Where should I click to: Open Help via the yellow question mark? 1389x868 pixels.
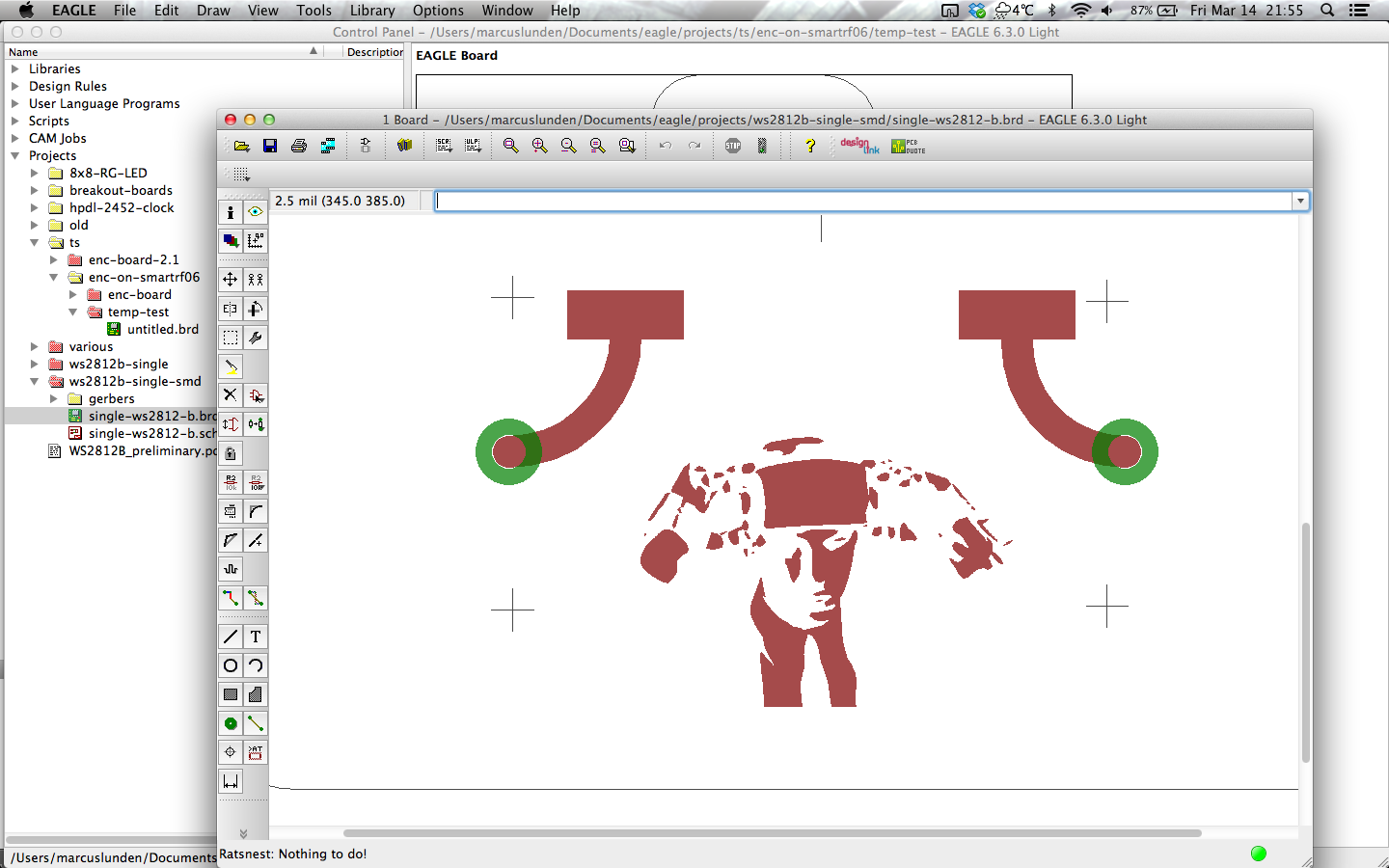point(810,146)
